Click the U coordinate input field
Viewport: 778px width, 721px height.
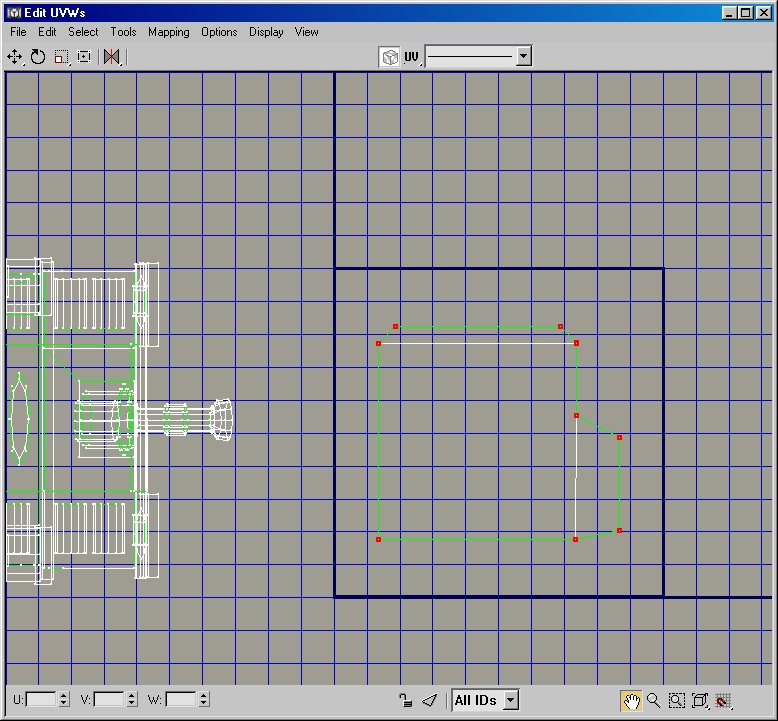(x=42, y=700)
